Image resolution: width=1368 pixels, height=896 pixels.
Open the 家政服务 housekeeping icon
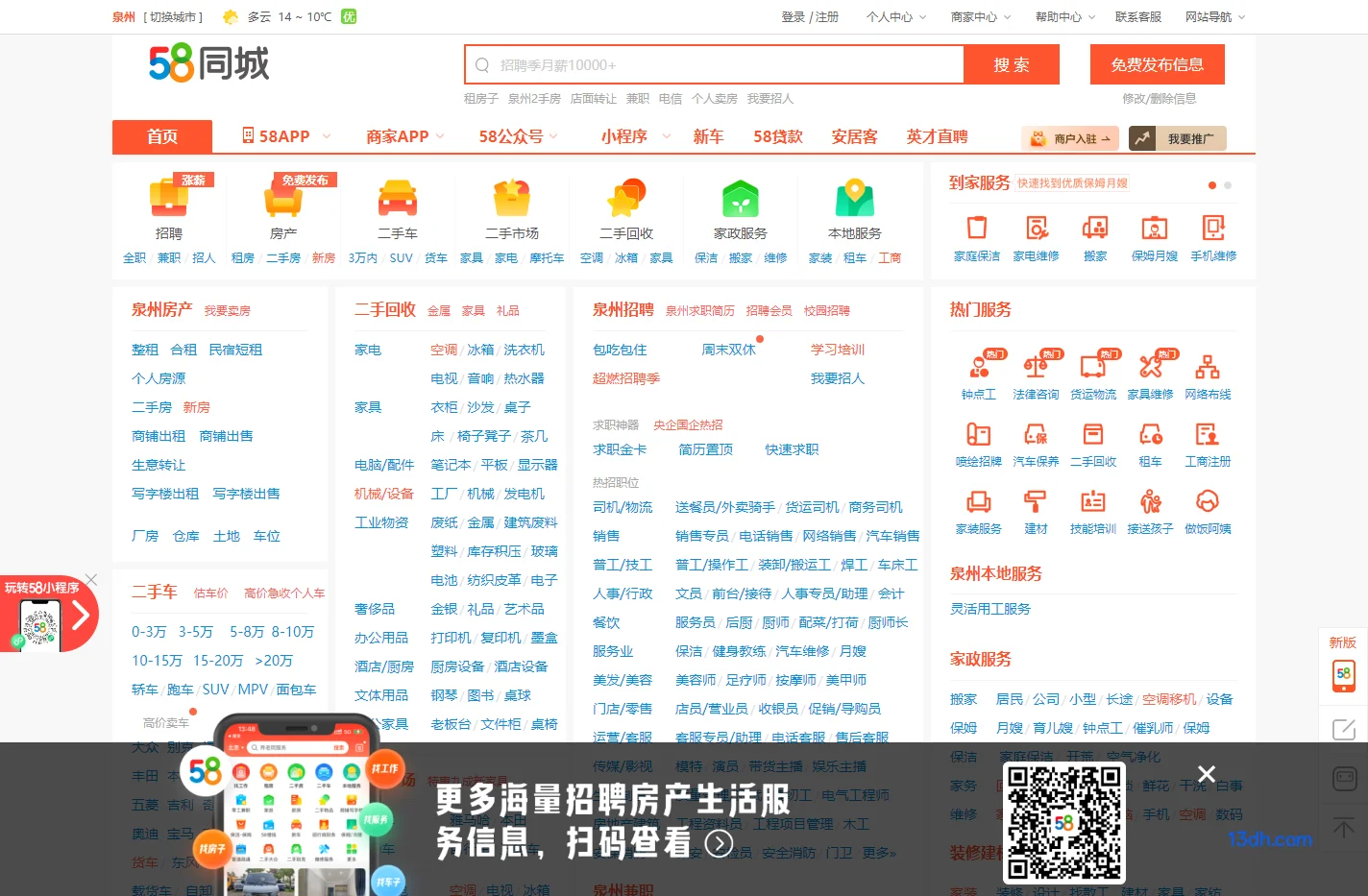(x=741, y=199)
